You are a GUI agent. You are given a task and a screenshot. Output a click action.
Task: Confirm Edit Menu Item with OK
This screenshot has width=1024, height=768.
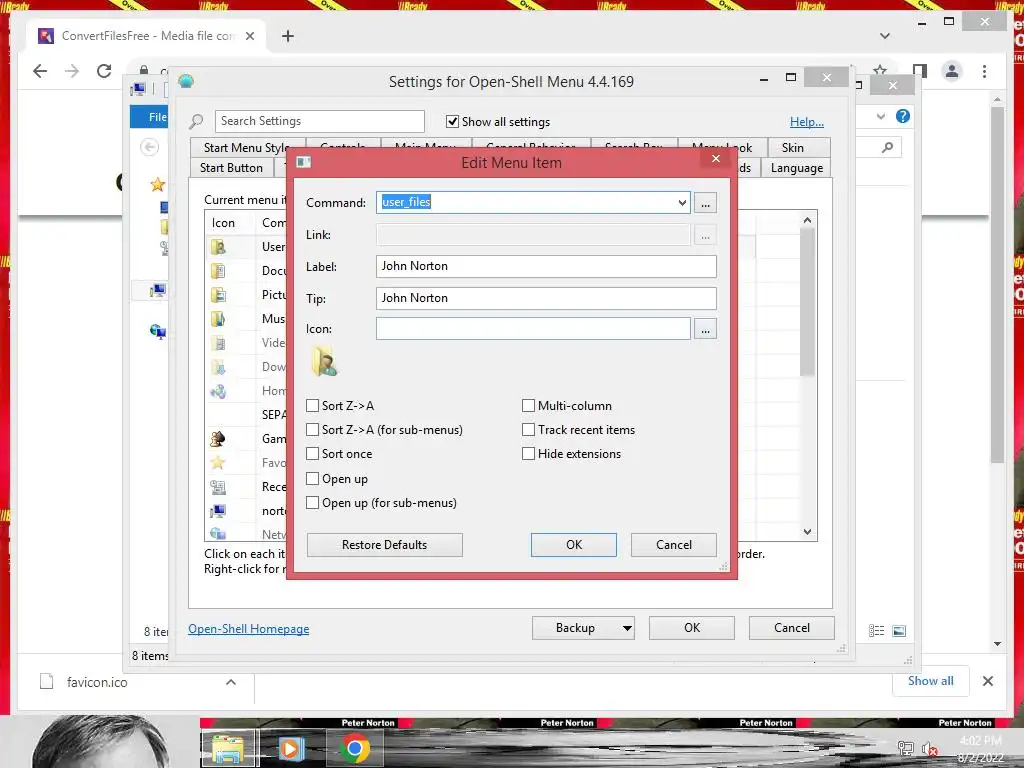[x=573, y=545]
